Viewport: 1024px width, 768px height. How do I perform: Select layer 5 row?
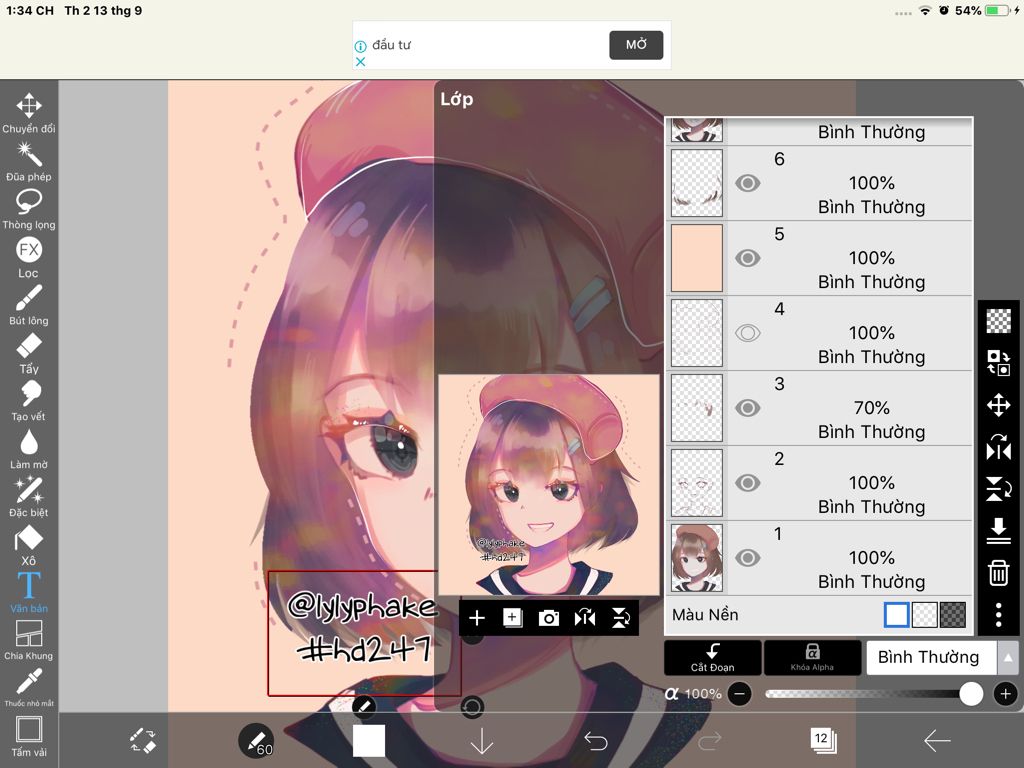(x=819, y=258)
